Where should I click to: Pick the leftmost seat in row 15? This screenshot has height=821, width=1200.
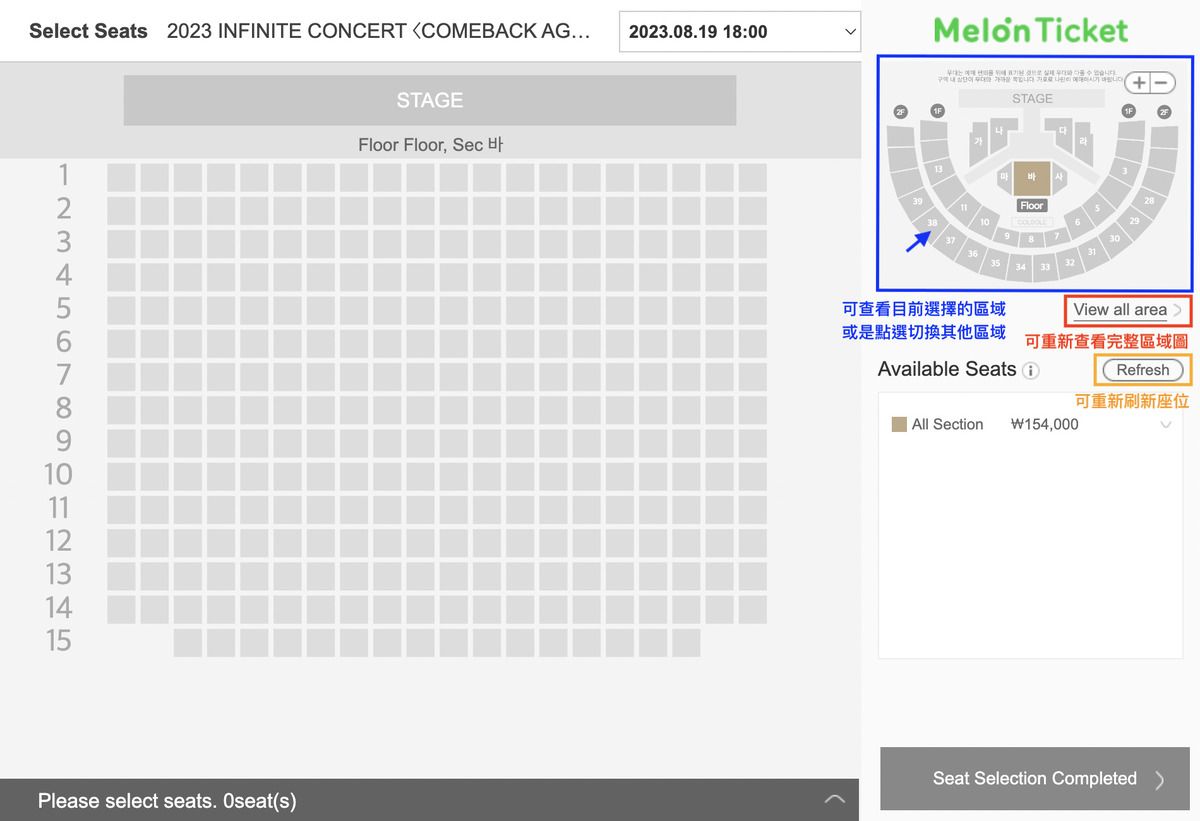pos(187,643)
